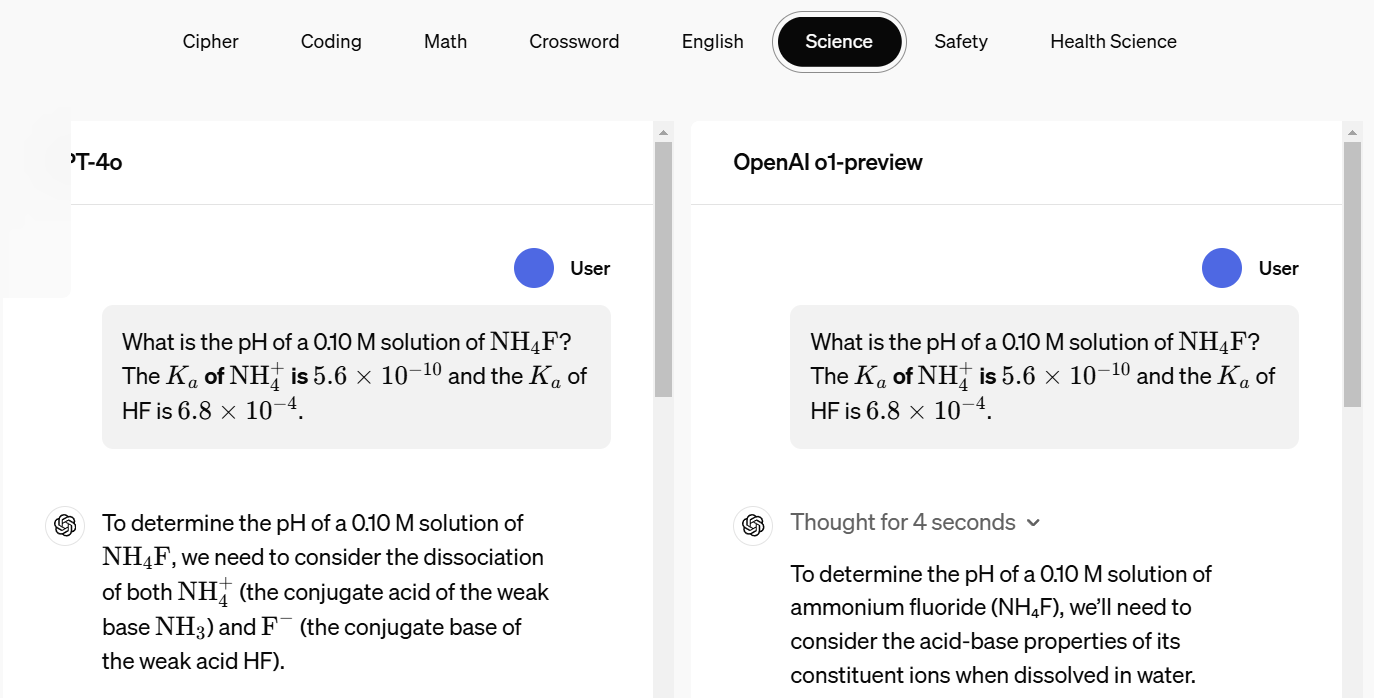Viewport: 1374px width, 698px height.
Task: Open the Safety tab
Action: tap(960, 41)
